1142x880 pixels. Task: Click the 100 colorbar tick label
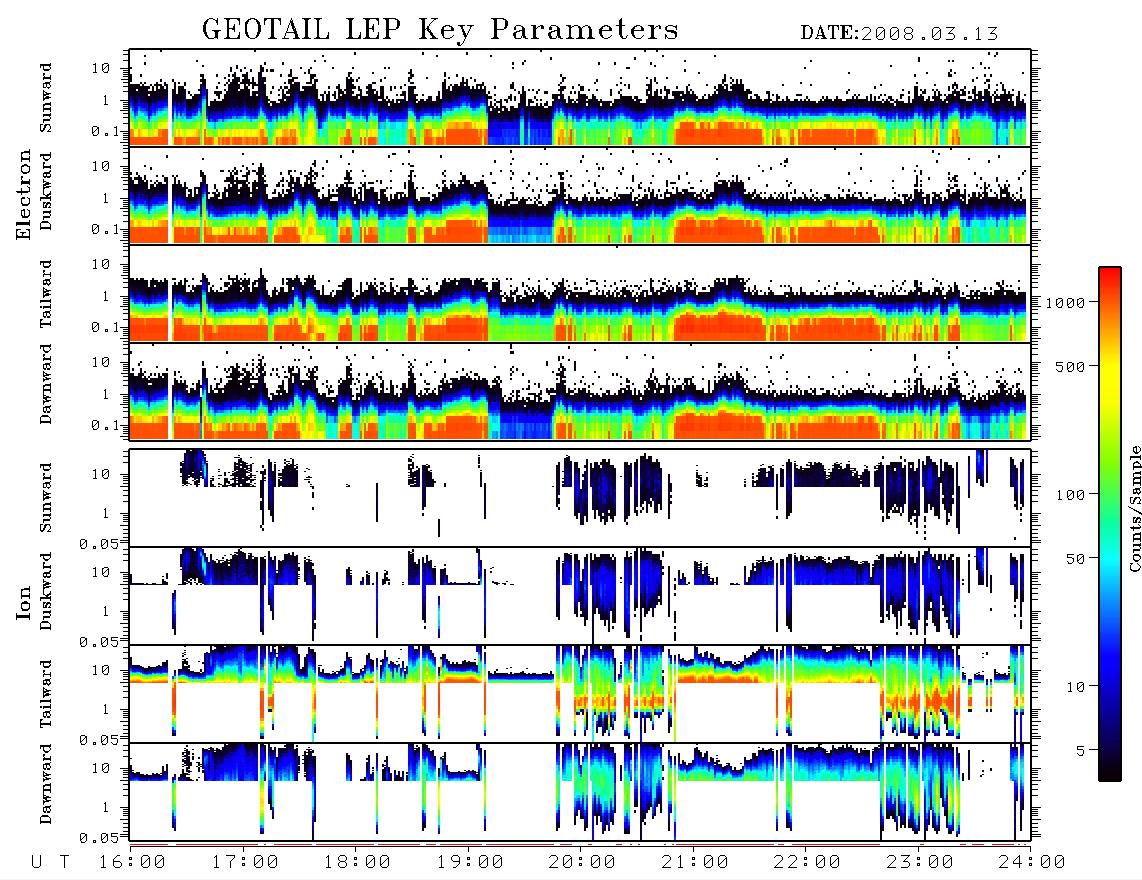point(1071,495)
